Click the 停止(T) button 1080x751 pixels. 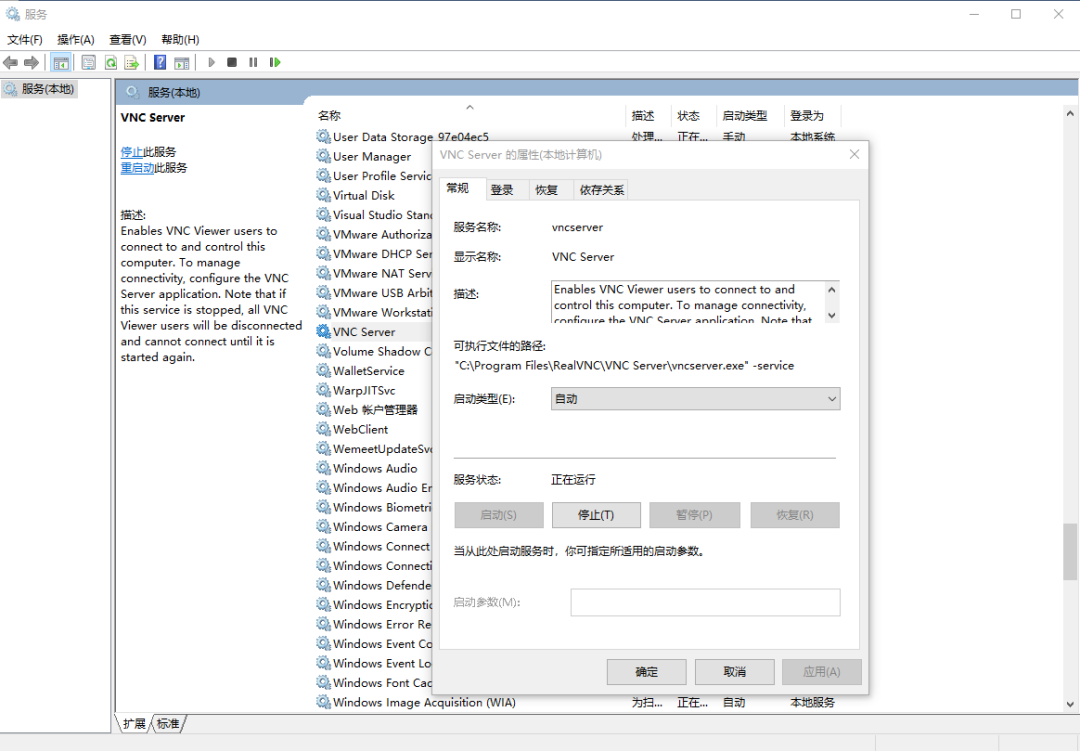click(x=596, y=515)
